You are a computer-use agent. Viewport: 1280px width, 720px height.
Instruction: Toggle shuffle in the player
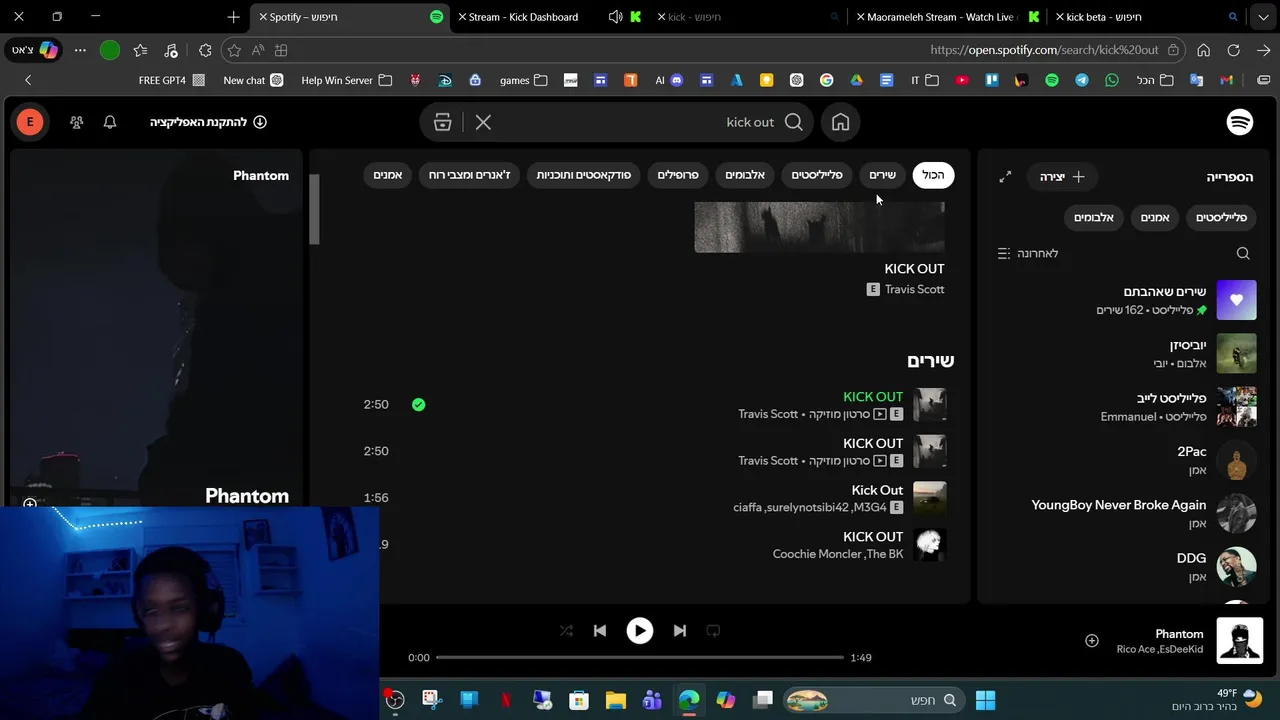pos(566,631)
